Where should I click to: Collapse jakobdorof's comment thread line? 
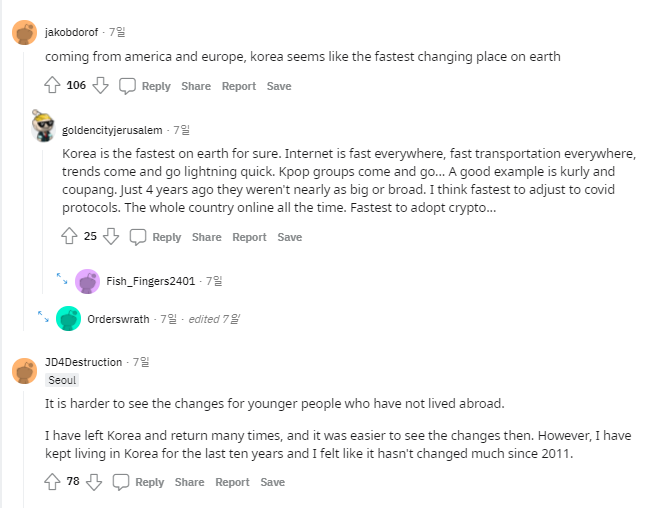23,189
